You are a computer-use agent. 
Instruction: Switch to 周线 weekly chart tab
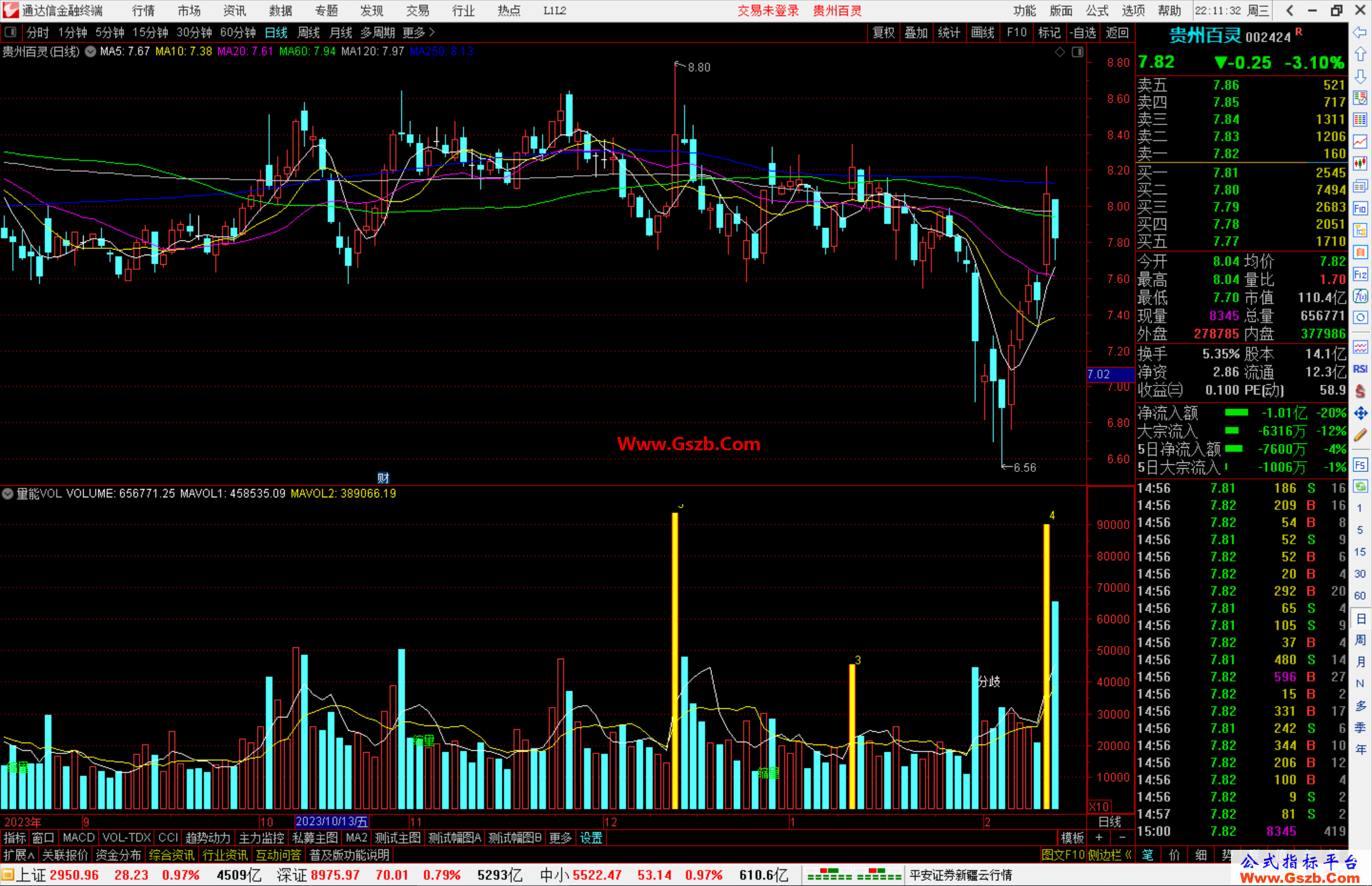click(309, 32)
